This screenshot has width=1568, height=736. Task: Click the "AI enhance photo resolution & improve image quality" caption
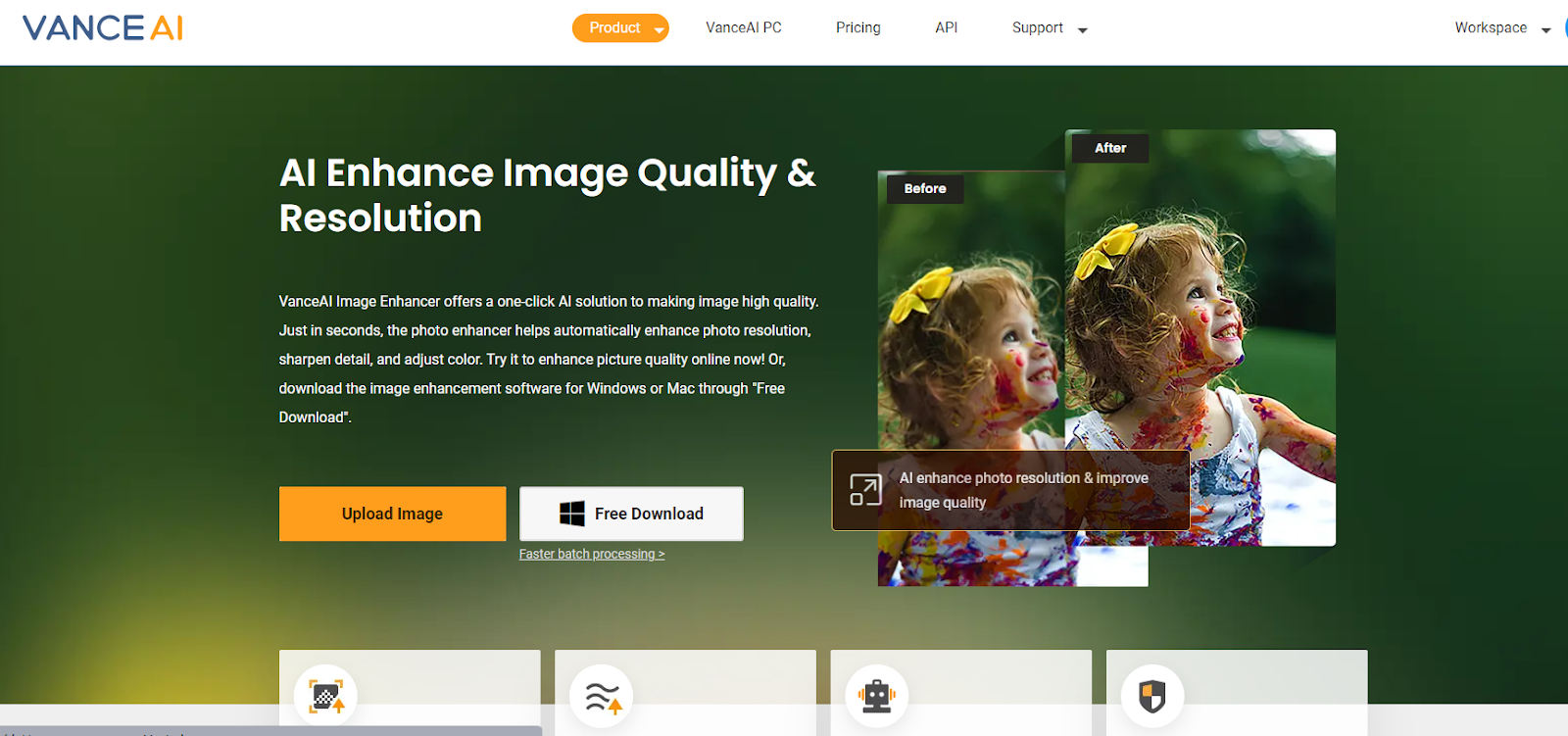tap(1024, 490)
